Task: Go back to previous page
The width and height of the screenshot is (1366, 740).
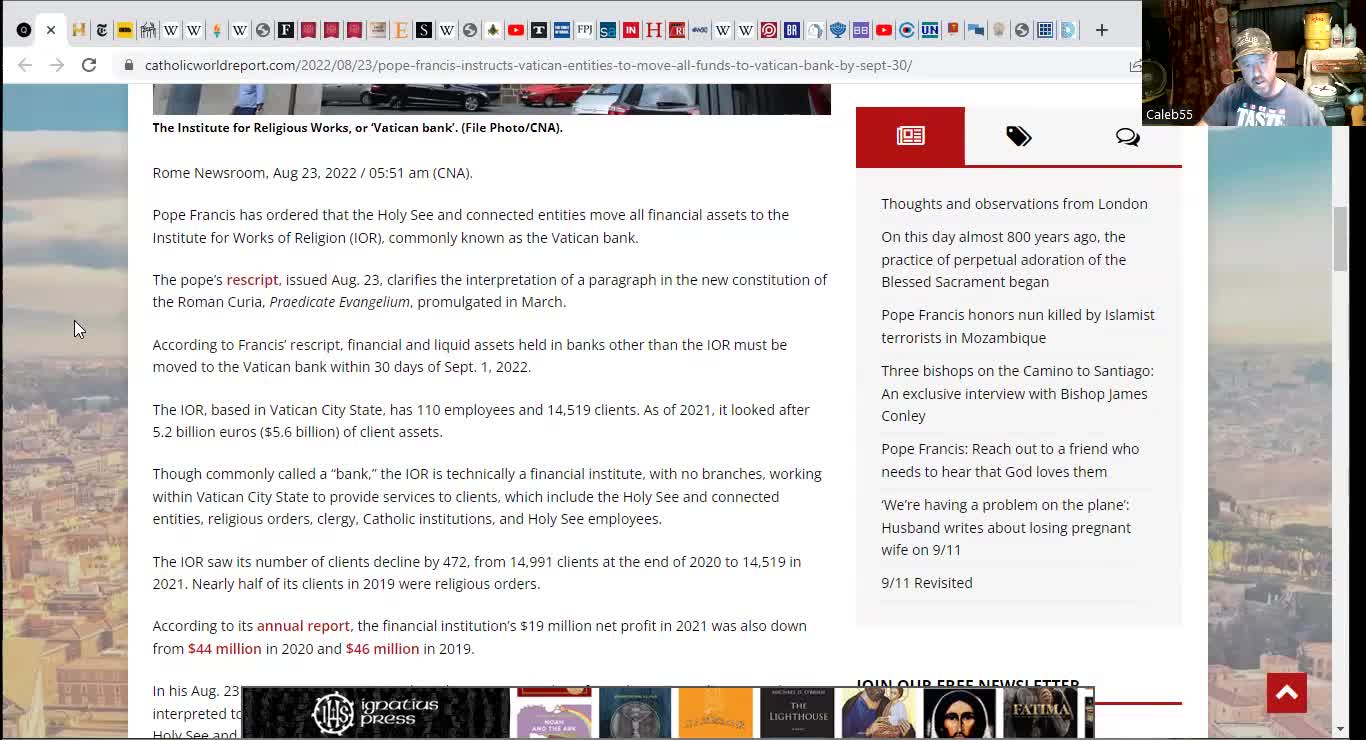Action: coord(25,65)
